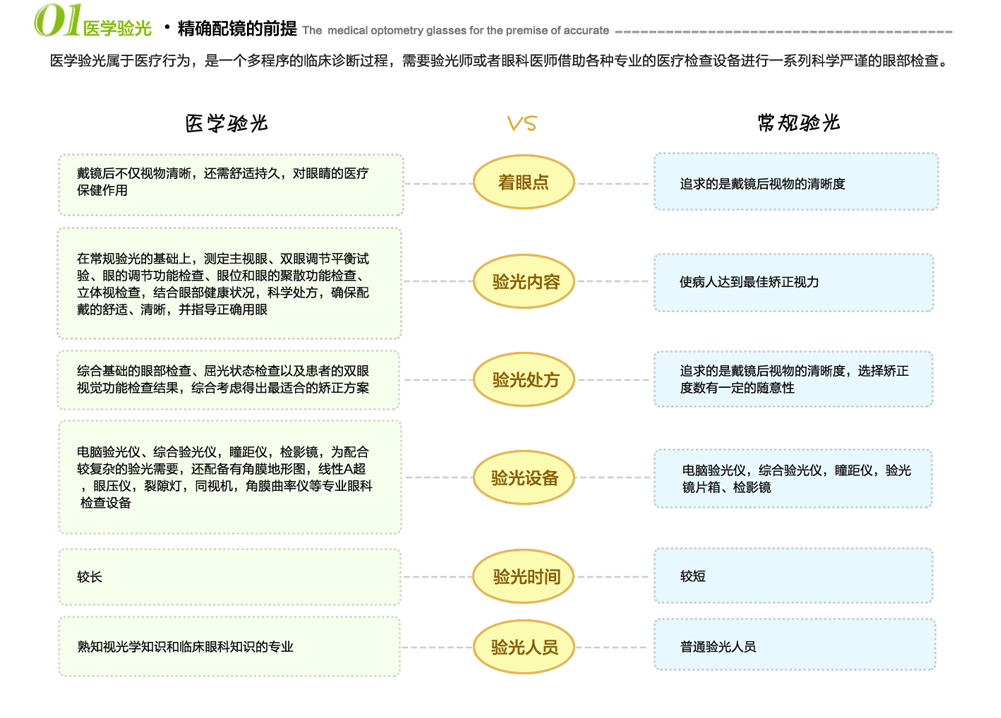Click the green box starting "熟知视光学知识"
Screen dimensions: 1001x718
click(x=231, y=646)
